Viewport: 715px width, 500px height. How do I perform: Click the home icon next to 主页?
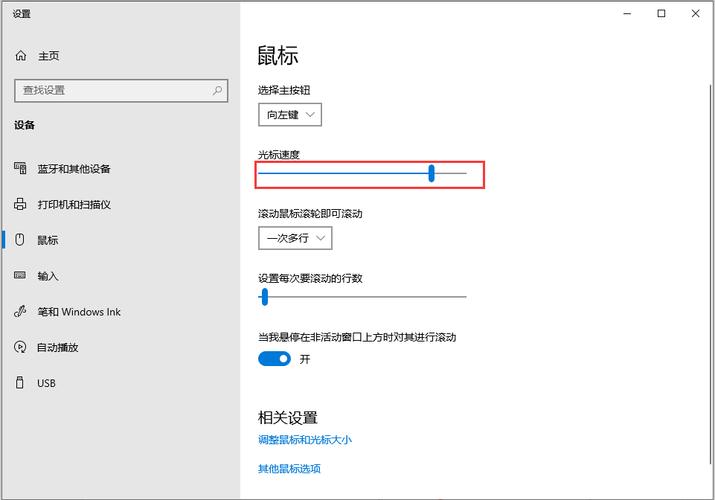coord(21,56)
